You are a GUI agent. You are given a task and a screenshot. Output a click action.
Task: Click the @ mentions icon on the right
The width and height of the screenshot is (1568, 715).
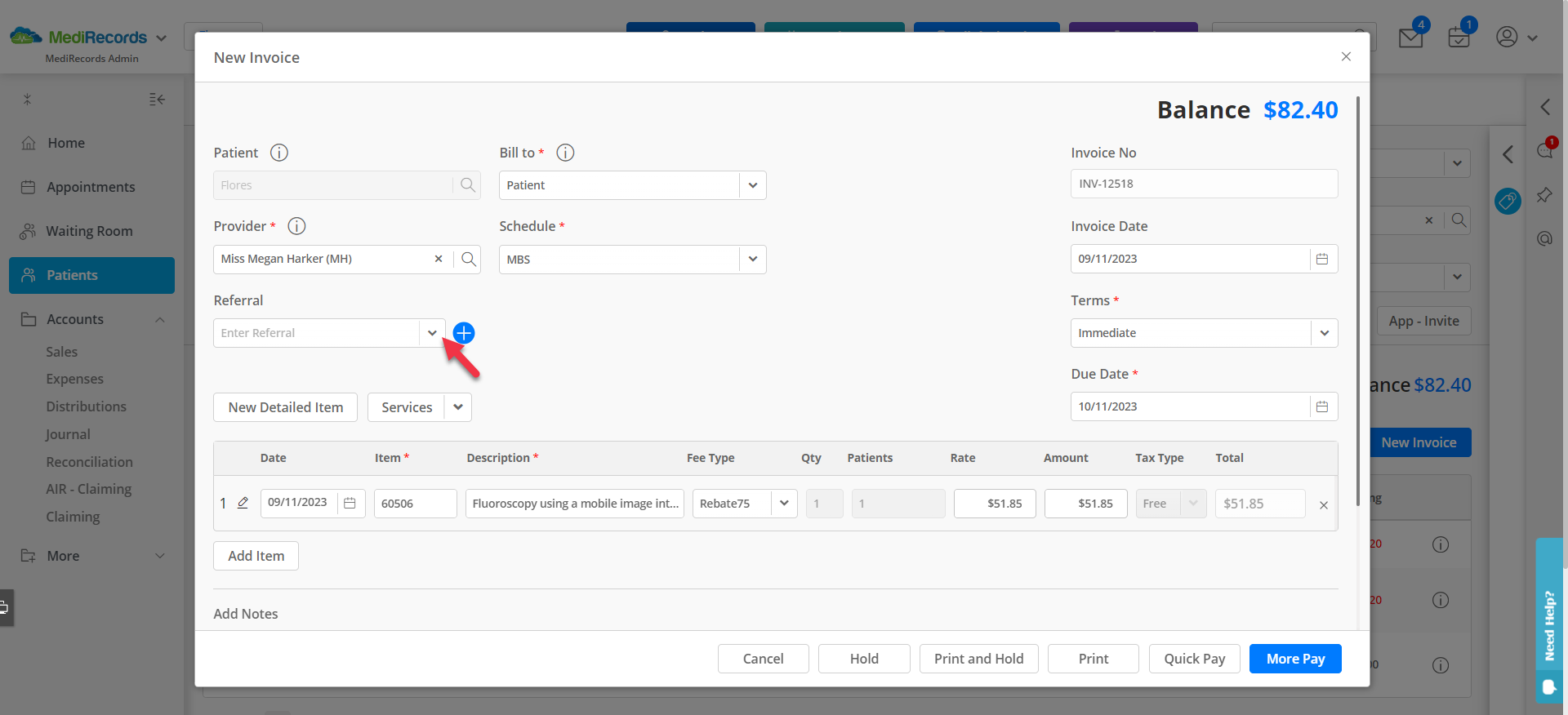(x=1544, y=238)
